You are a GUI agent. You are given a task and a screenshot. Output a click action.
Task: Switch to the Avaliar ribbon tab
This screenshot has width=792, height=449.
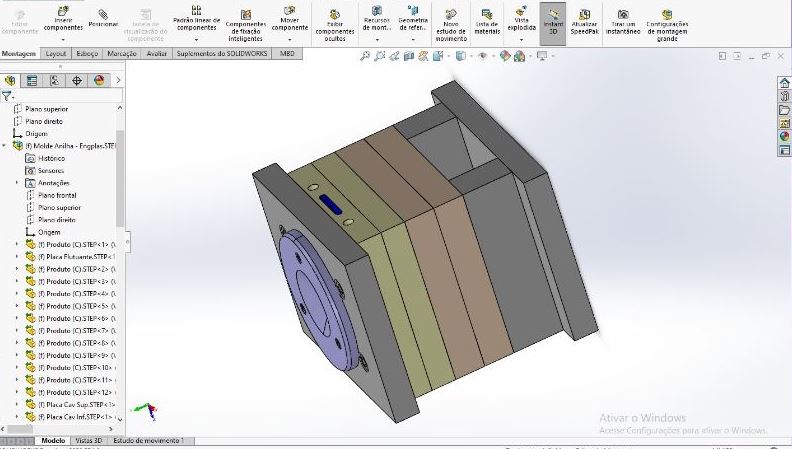[157, 53]
